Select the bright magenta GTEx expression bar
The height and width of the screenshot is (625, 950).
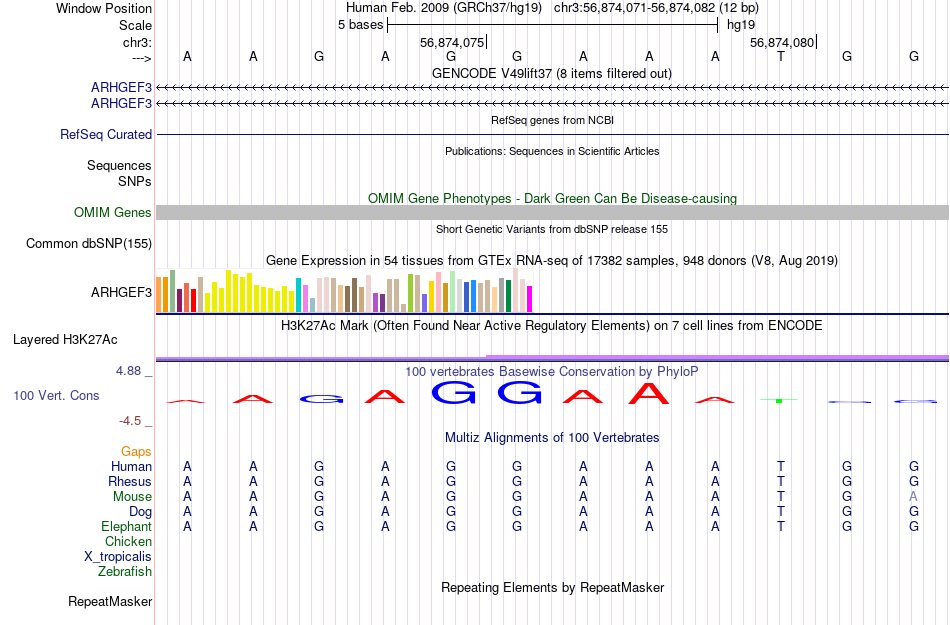(530, 299)
